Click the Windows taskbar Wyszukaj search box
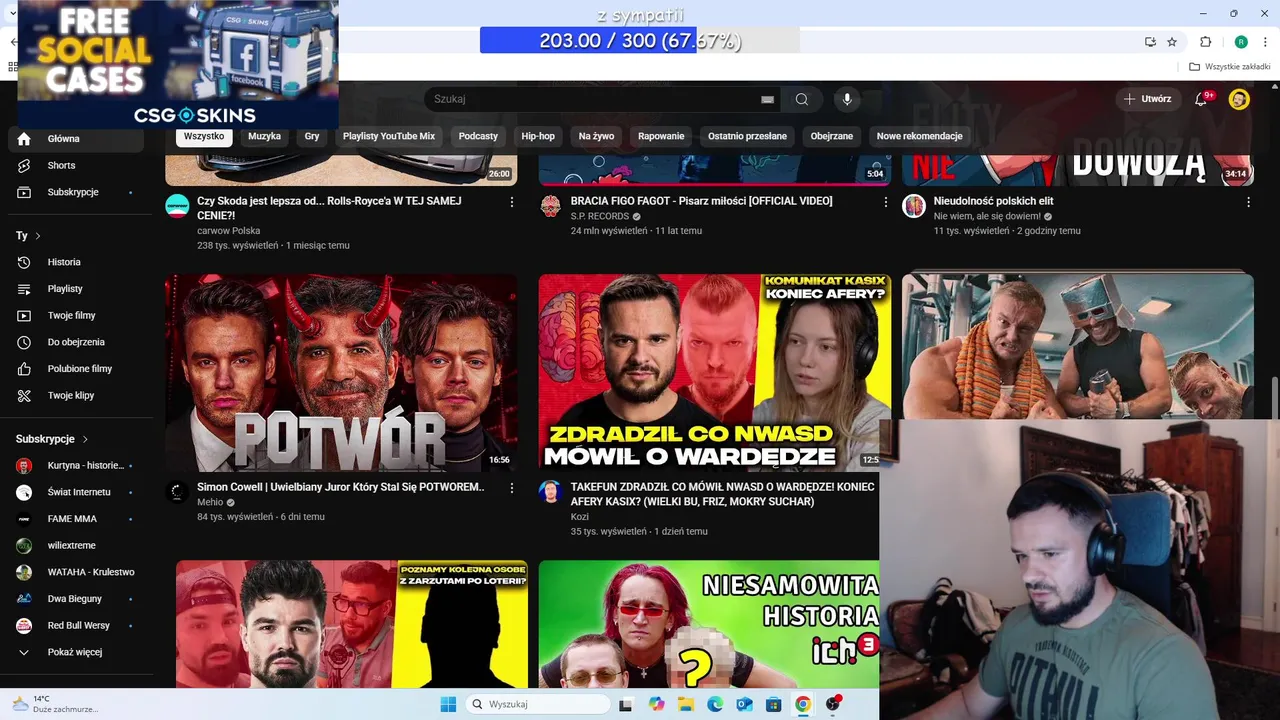The width and height of the screenshot is (1280, 720). [538, 704]
